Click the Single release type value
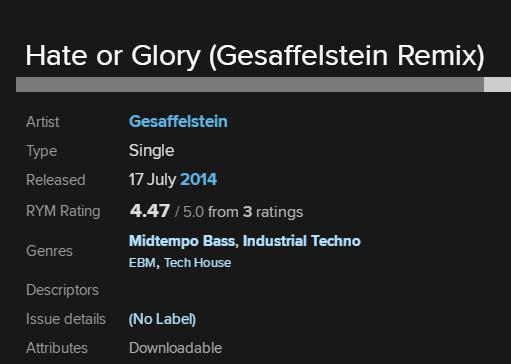Image resolution: width=511 pixels, height=364 pixels. 151,150
